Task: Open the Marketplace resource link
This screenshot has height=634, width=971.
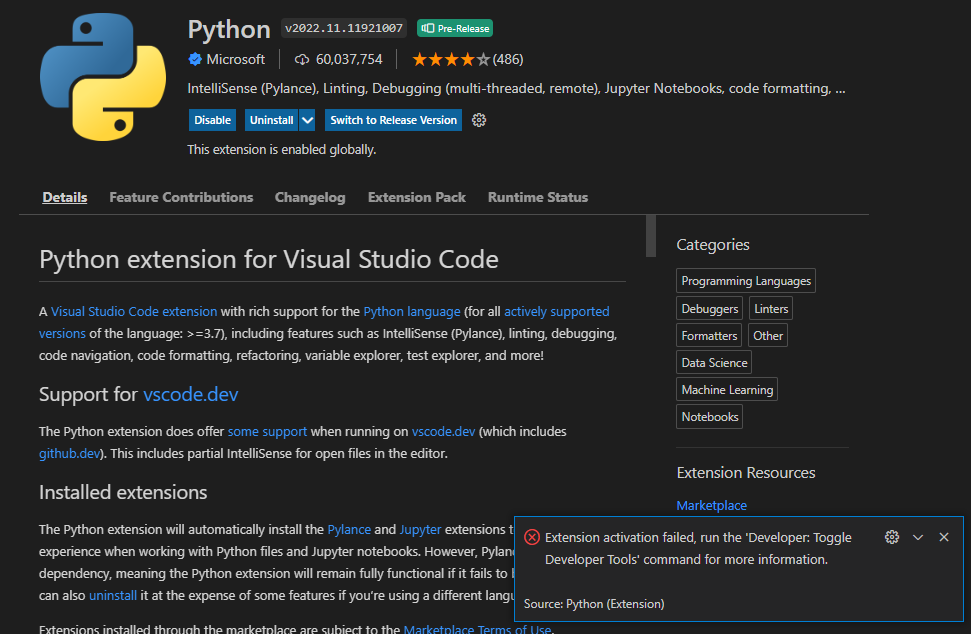Action: (x=711, y=505)
